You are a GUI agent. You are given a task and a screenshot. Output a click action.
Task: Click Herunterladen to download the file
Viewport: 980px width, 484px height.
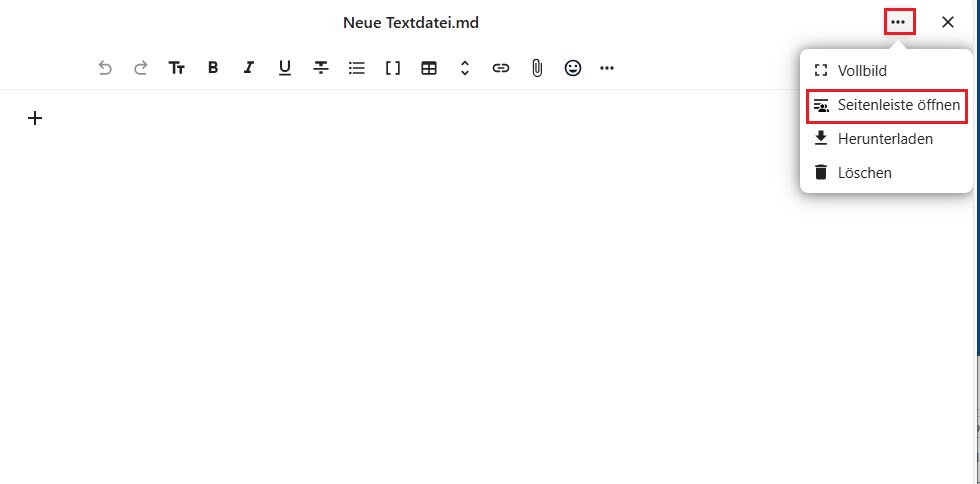pos(886,139)
